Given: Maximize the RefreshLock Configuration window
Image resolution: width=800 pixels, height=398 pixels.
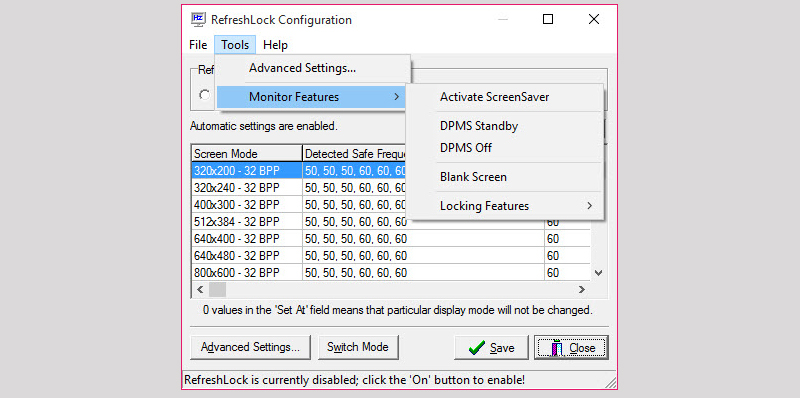Looking at the screenshot, I should (548, 19).
